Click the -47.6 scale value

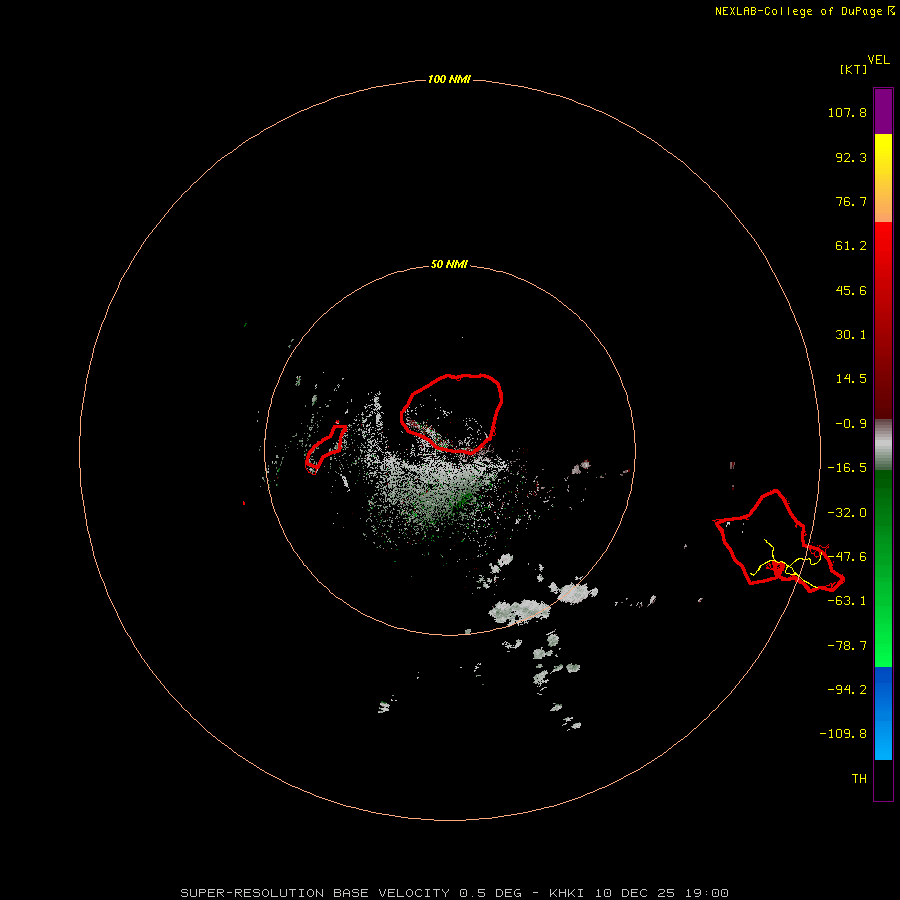tap(847, 557)
